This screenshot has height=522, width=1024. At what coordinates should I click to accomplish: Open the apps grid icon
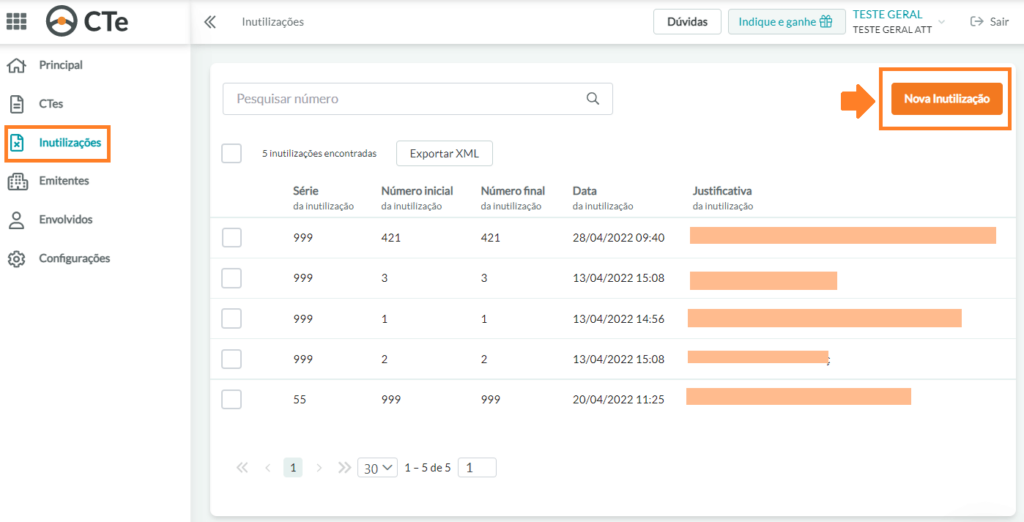[x=16, y=22]
